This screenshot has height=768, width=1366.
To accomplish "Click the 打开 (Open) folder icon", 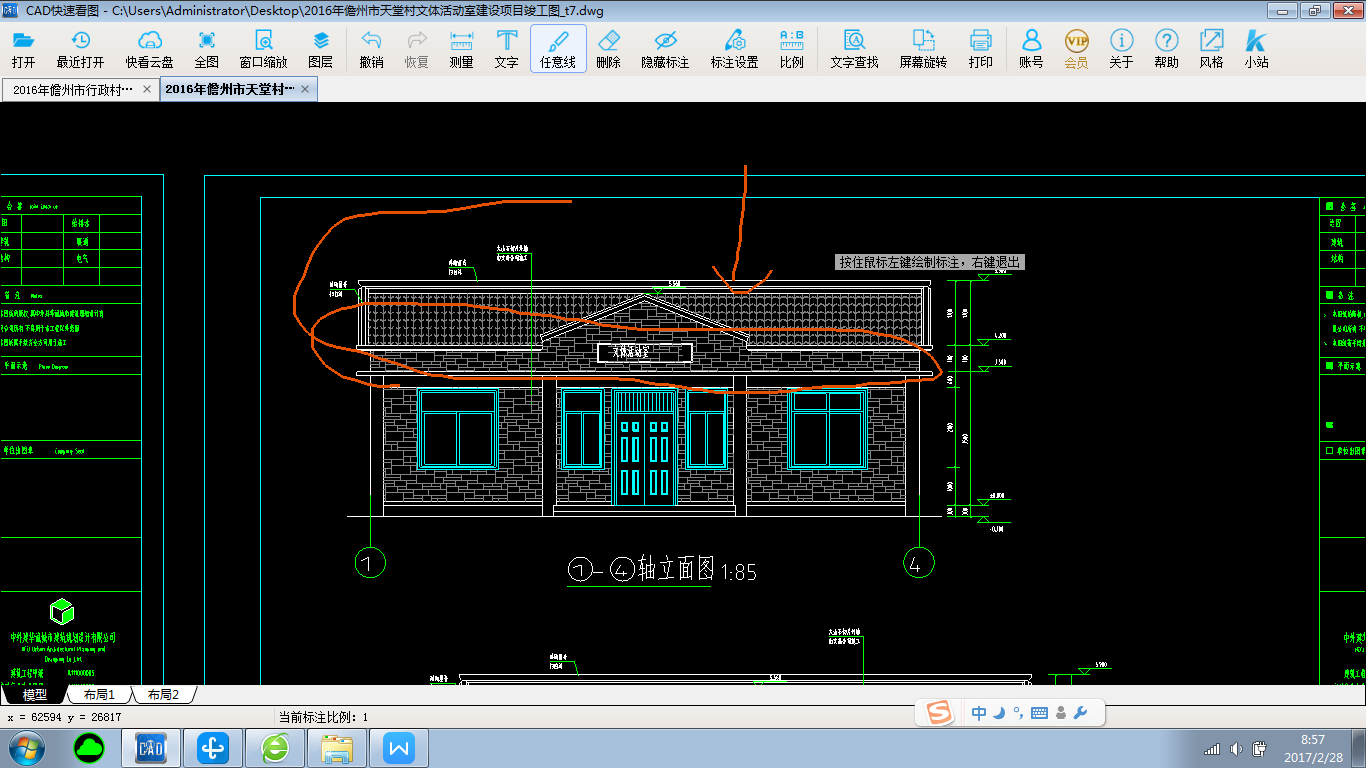I will [x=23, y=48].
